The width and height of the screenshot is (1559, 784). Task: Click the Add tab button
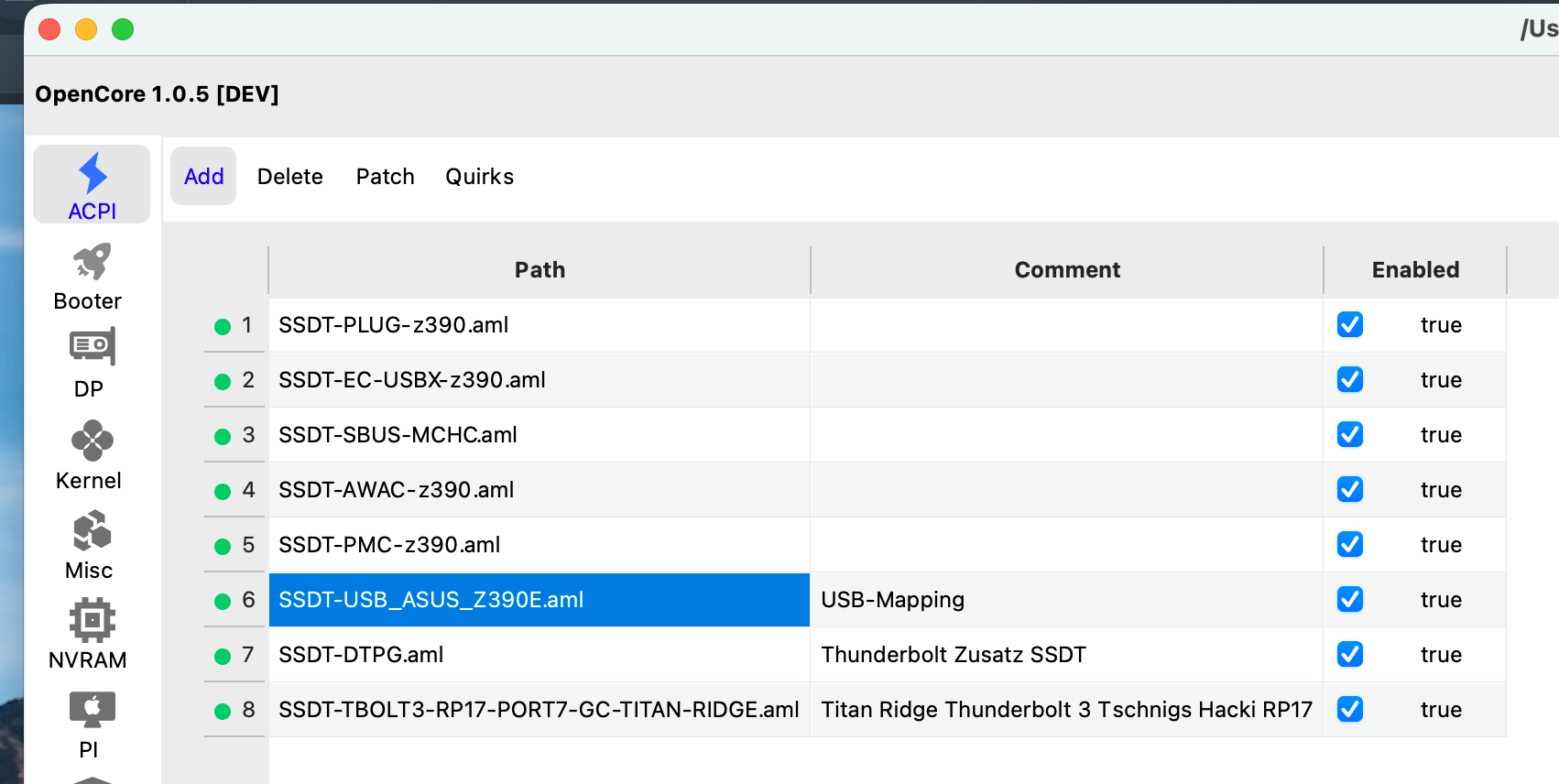203,177
